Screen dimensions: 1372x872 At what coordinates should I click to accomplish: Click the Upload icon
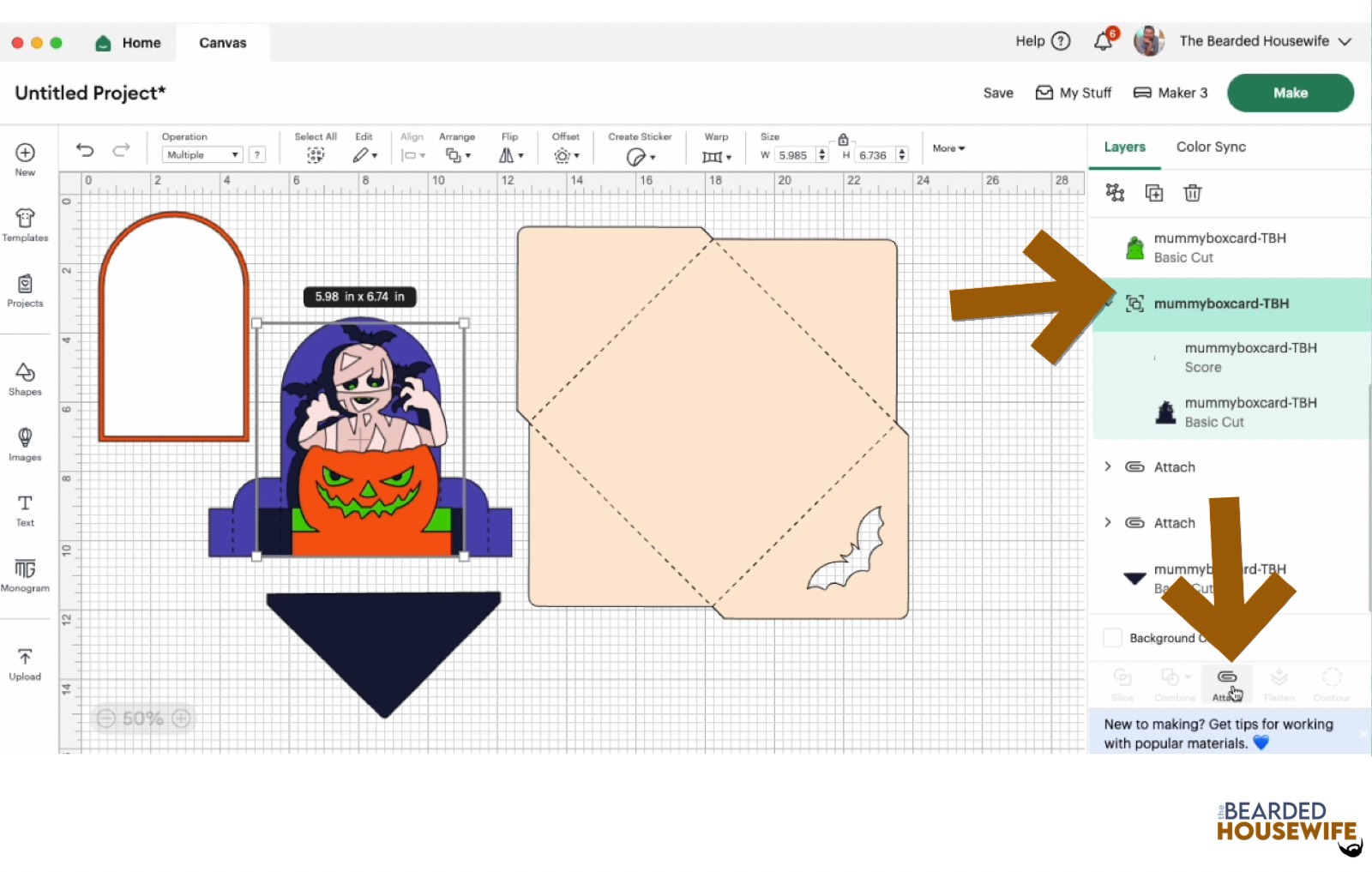coord(25,664)
